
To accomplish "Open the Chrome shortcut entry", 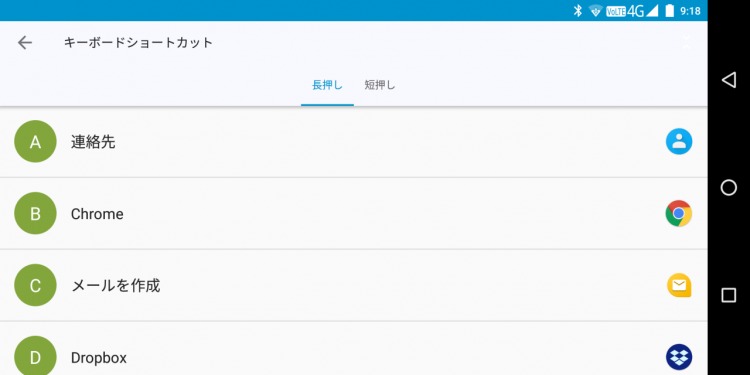I will [353, 214].
